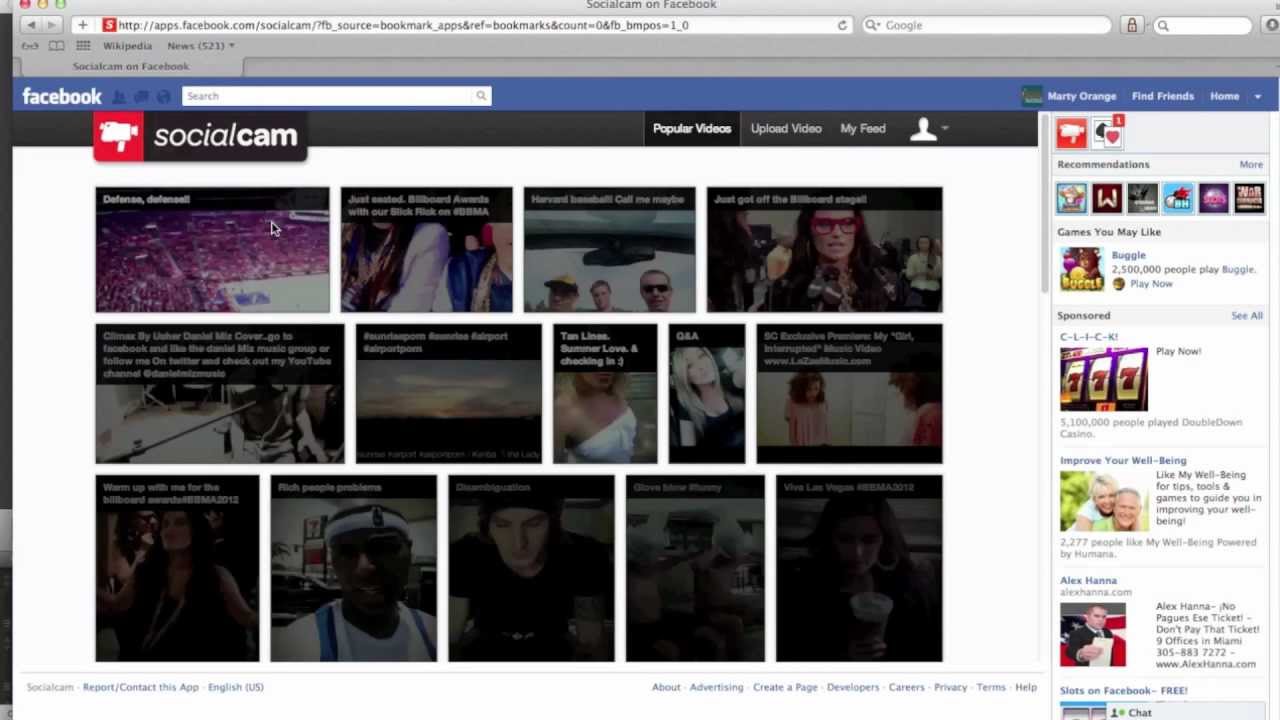Click the Facebook logo
This screenshot has height=720, width=1280.
click(x=62, y=96)
